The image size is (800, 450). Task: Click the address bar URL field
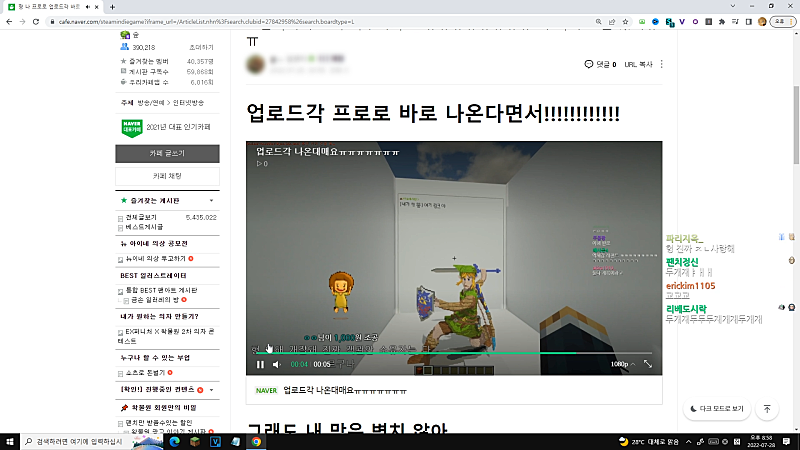(x=321, y=21)
